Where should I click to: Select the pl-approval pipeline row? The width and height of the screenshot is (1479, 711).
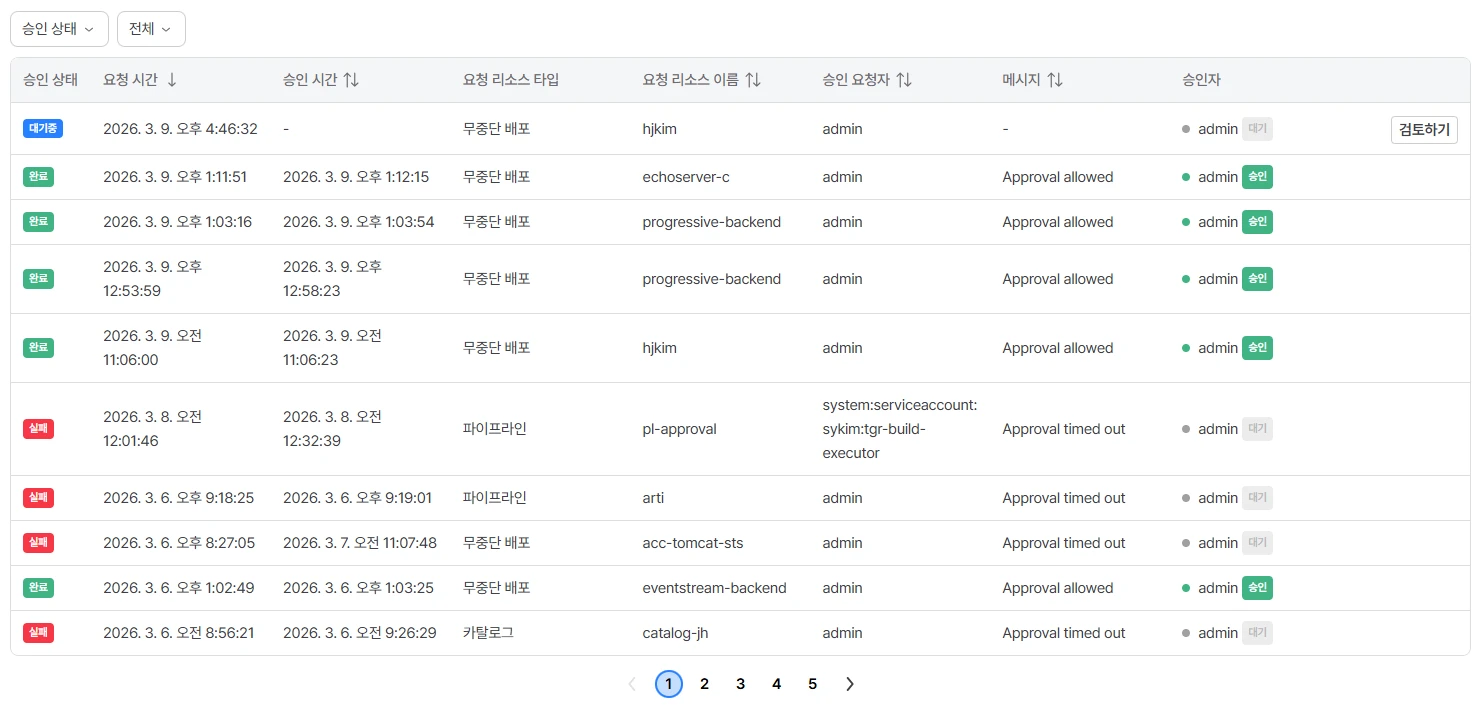(740, 429)
